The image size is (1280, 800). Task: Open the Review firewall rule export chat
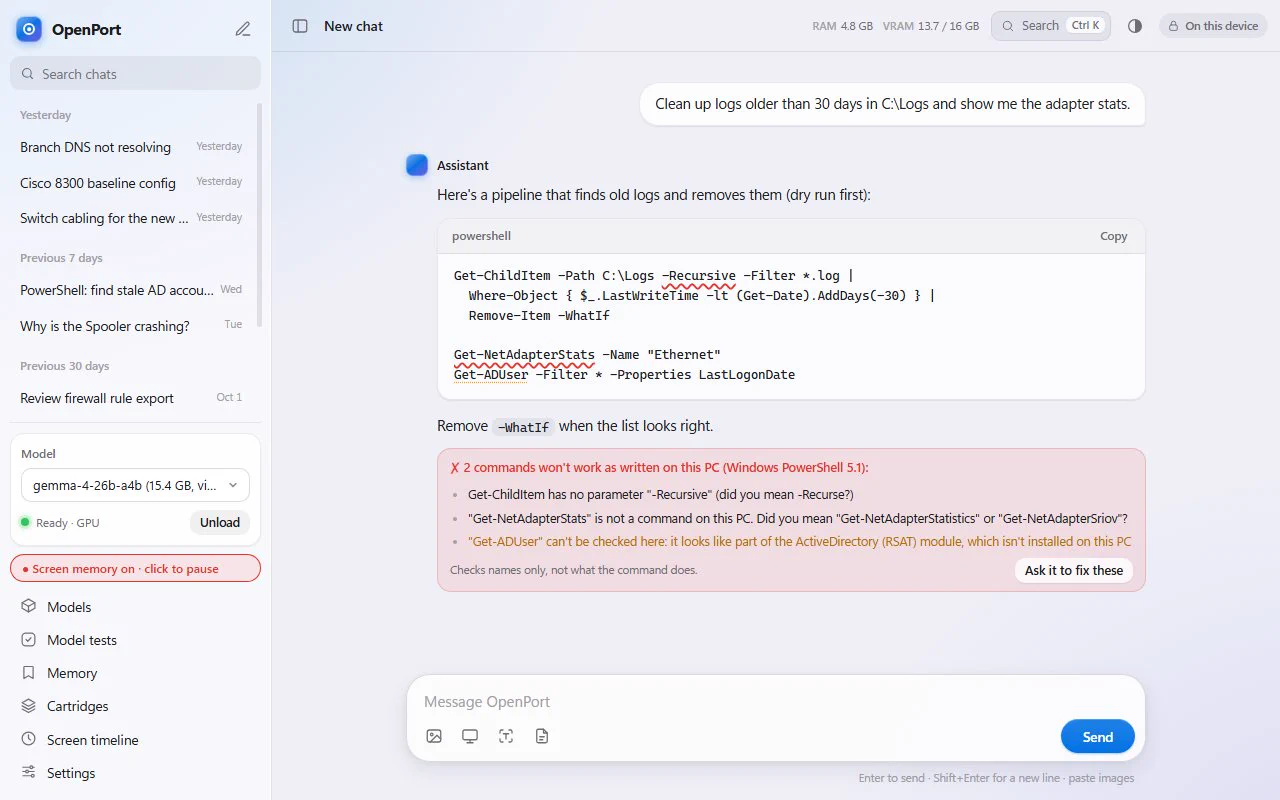pos(131,398)
